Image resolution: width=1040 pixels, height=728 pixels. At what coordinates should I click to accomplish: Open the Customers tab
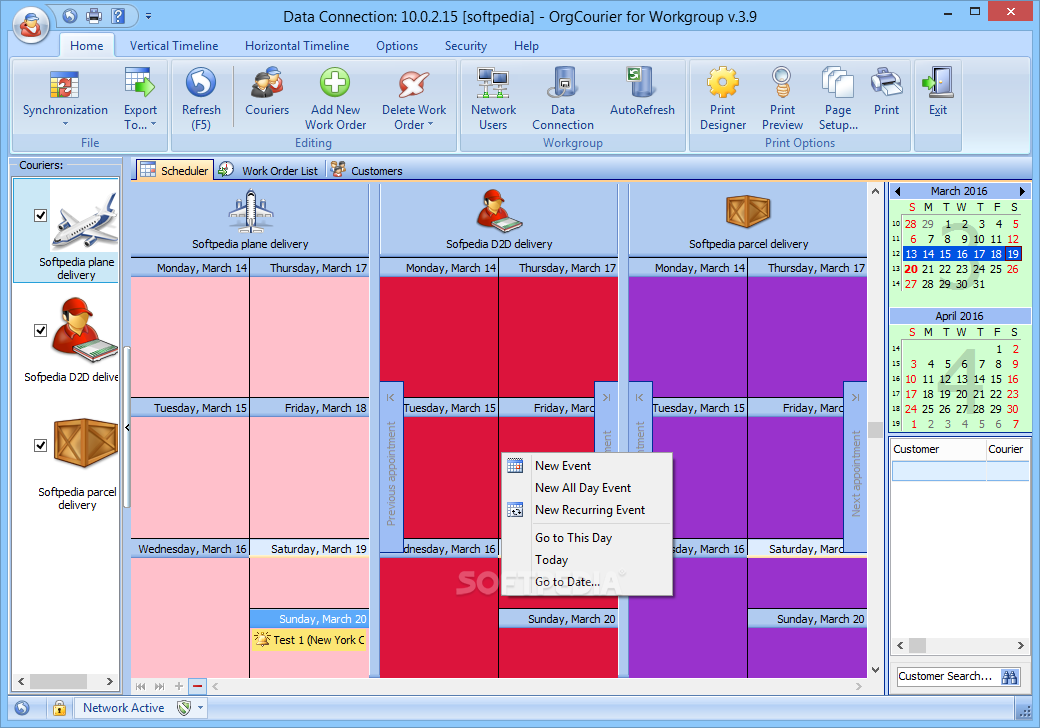click(367, 170)
